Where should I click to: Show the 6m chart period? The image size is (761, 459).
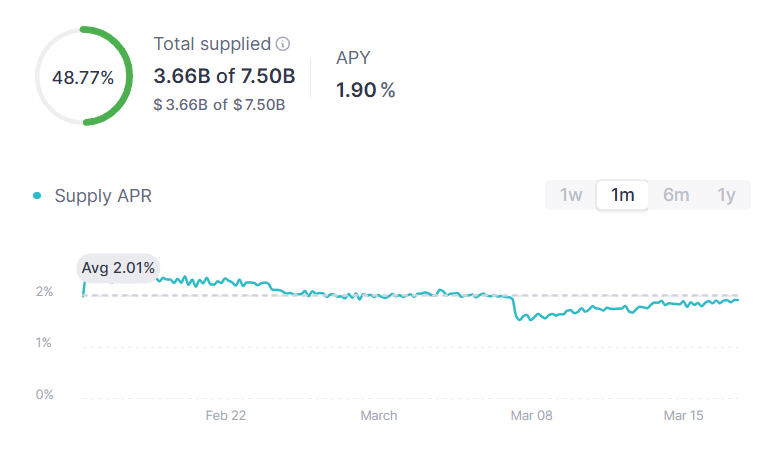tap(676, 195)
